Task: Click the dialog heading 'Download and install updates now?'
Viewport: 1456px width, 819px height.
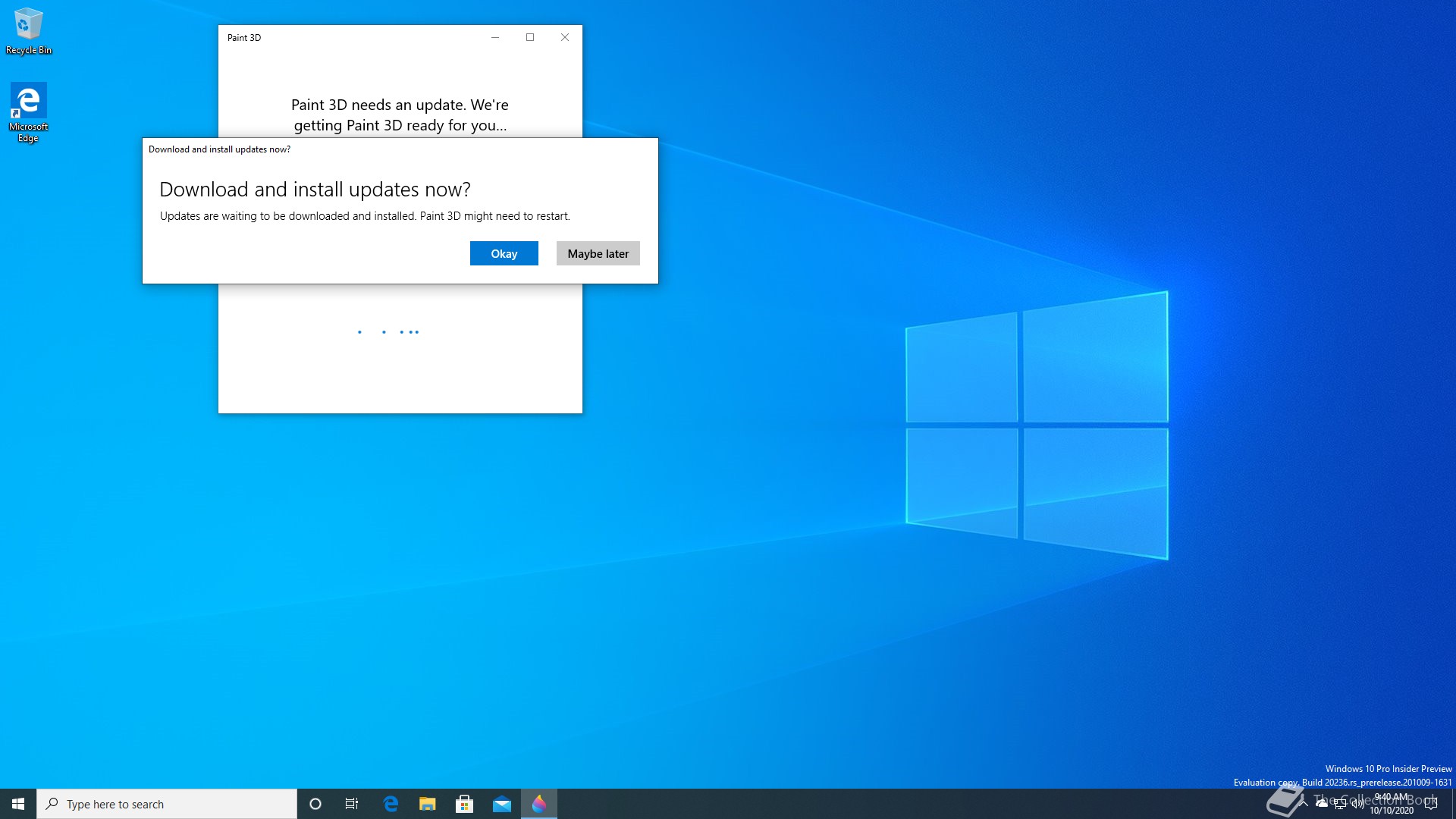Action: click(x=315, y=190)
